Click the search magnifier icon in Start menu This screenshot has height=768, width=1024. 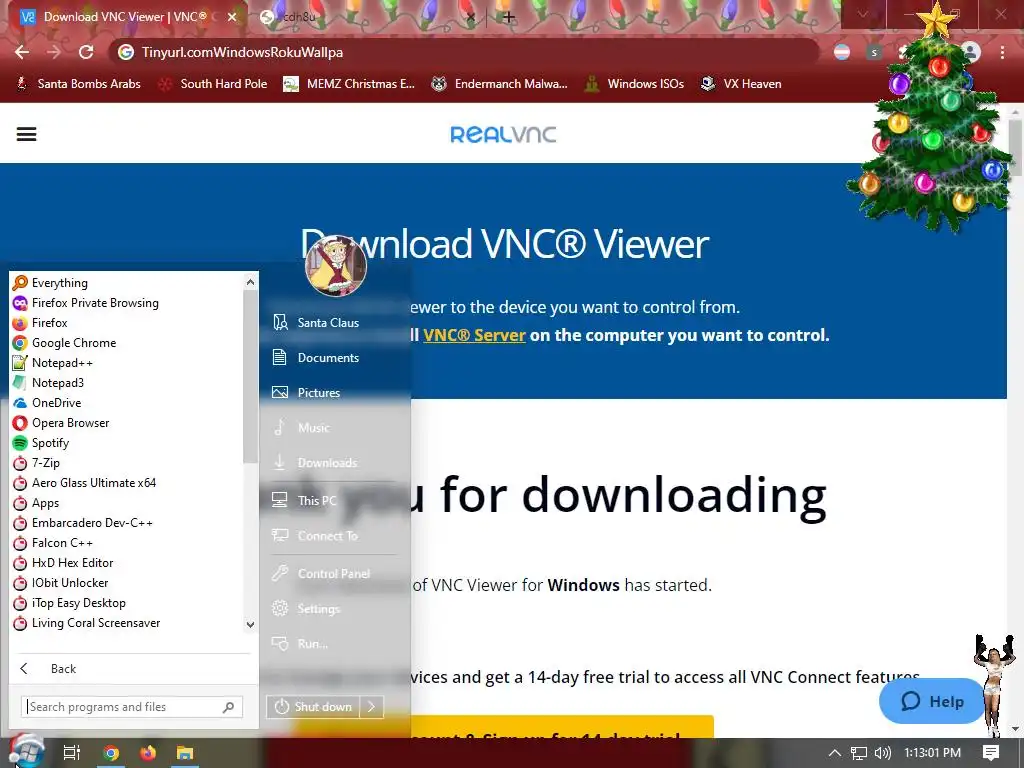229,707
